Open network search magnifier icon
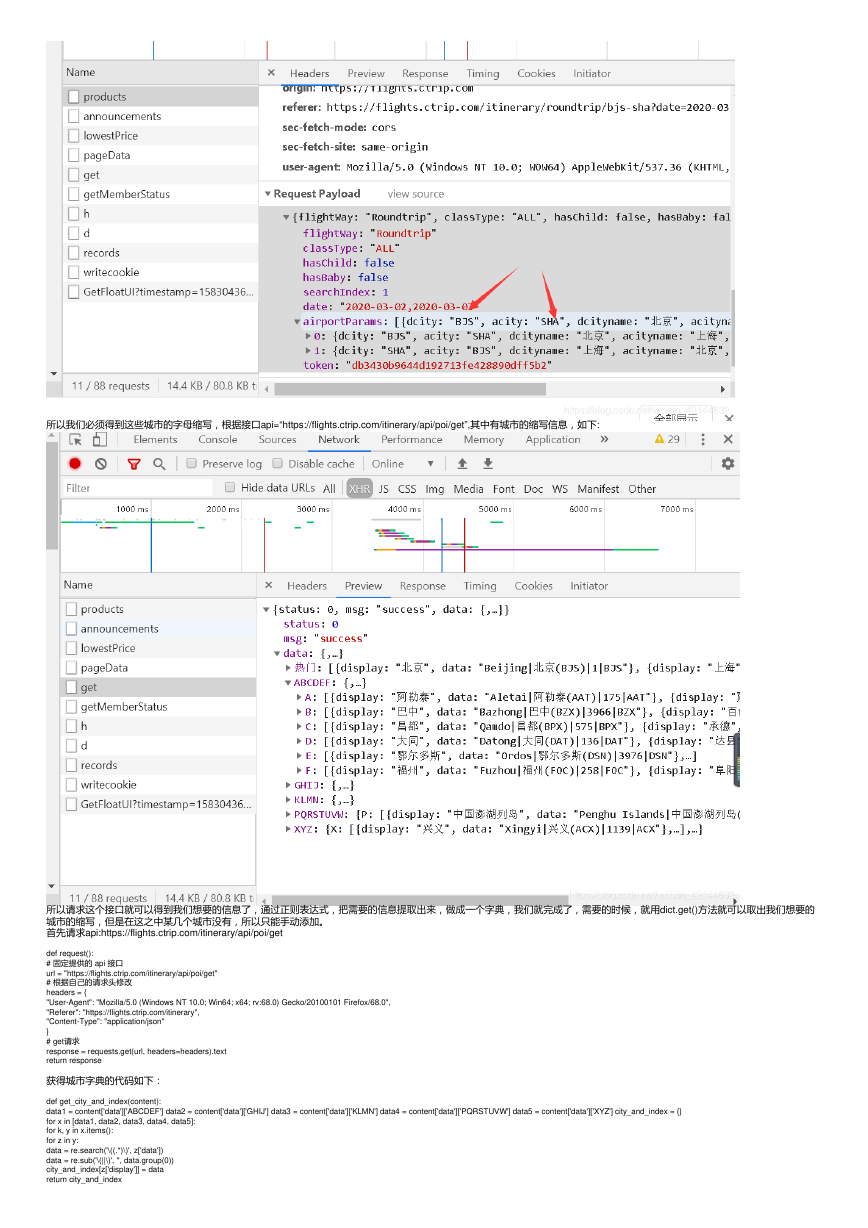 [x=159, y=464]
